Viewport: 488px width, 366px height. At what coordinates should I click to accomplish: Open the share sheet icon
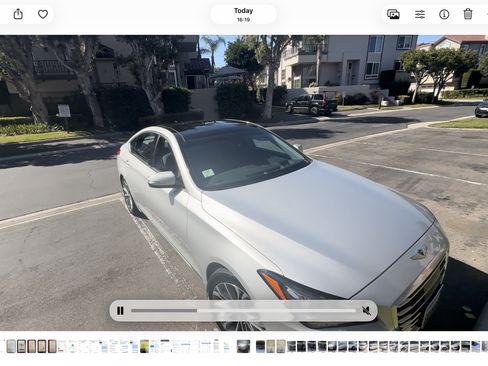pyautogui.click(x=18, y=14)
